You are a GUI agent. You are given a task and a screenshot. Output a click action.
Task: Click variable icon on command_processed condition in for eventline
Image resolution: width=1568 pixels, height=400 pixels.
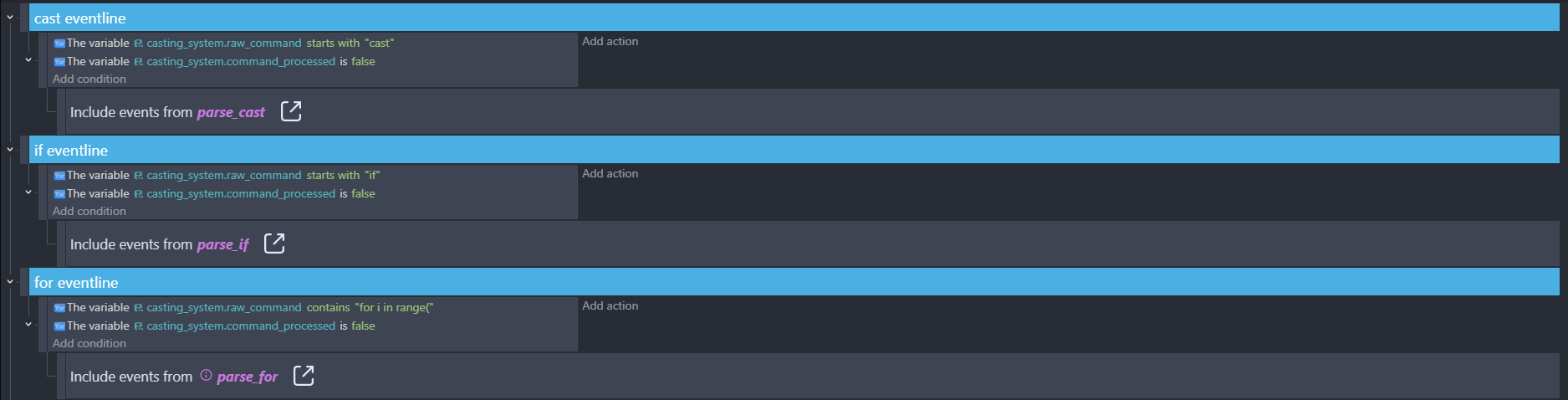59,326
